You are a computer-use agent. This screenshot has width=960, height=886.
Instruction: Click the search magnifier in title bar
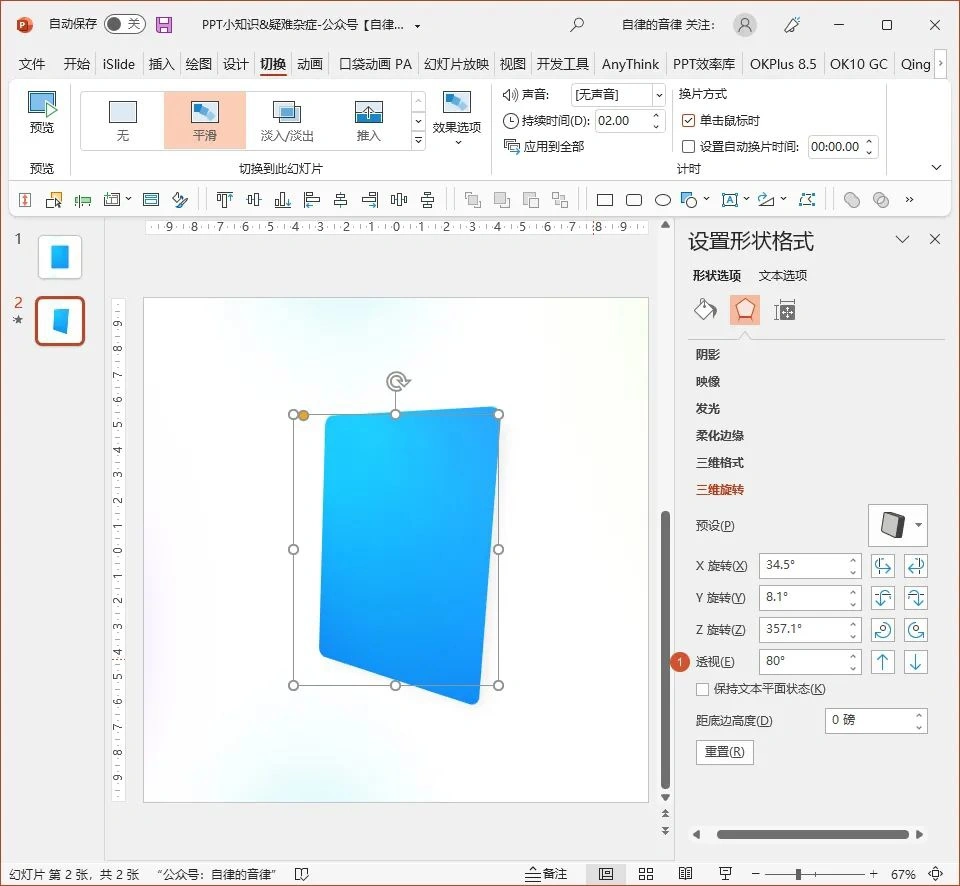(x=577, y=25)
